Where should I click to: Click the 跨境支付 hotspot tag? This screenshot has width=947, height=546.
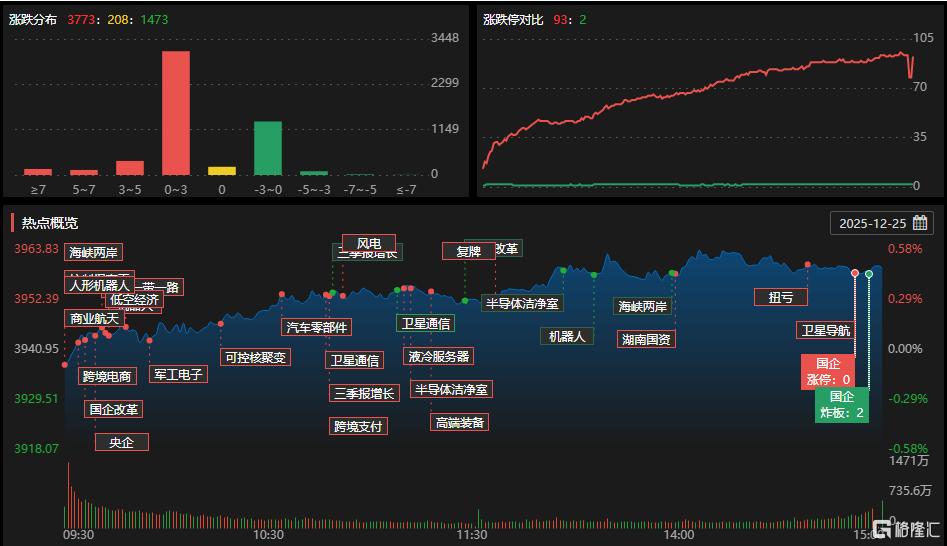pos(358,426)
